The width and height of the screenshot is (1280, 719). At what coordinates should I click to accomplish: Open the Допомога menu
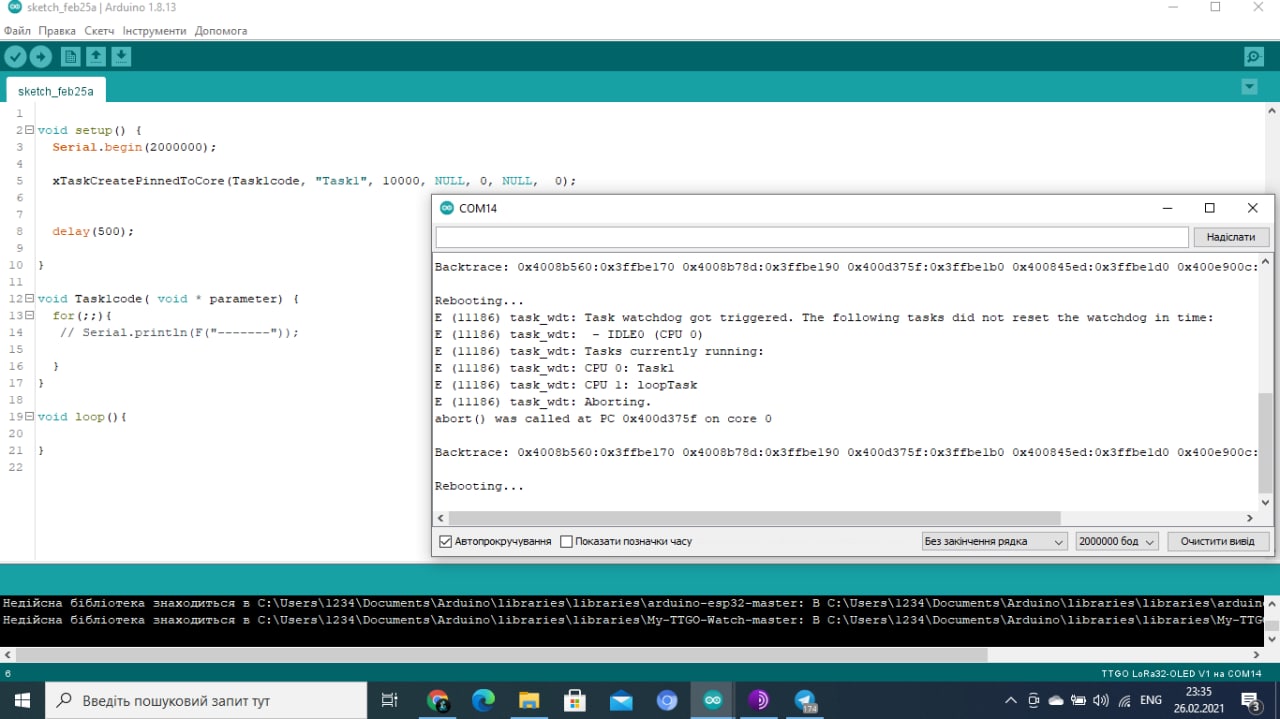click(x=221, y=31)
